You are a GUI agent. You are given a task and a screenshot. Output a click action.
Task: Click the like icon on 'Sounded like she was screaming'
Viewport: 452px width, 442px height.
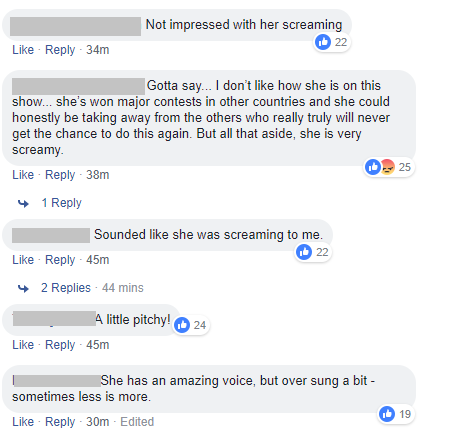point(304,252)
